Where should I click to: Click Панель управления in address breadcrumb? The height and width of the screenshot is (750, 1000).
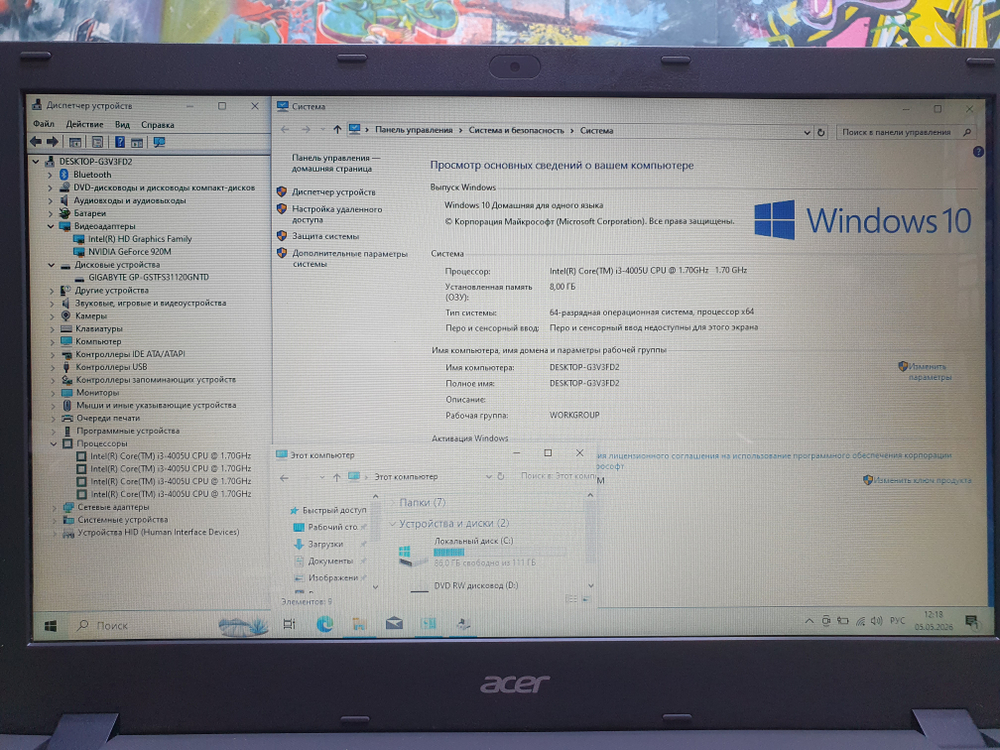click(x=414, y=130)
